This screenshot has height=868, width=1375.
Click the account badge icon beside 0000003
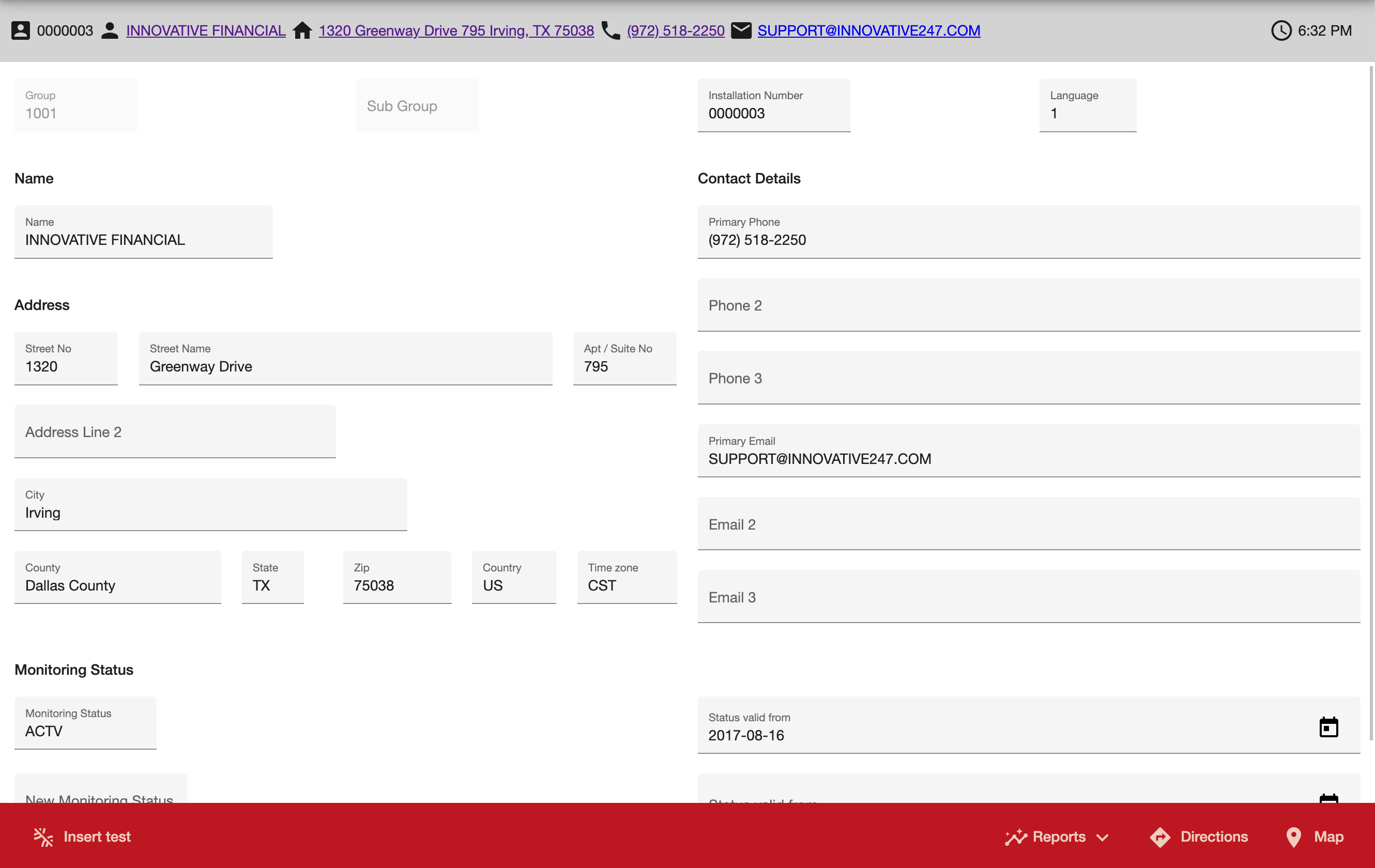pos(21,30)
